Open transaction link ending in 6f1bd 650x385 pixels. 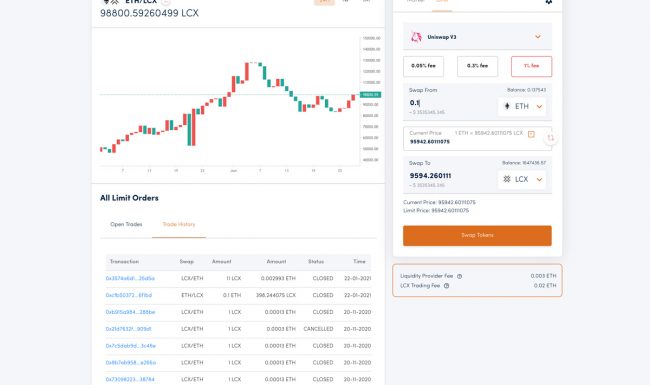point(129,295)
